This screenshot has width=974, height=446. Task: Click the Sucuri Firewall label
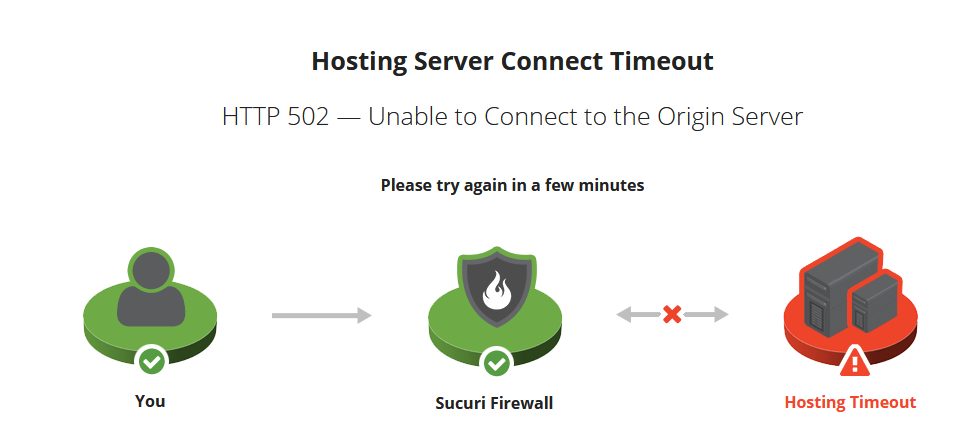[x=494, y=403]
